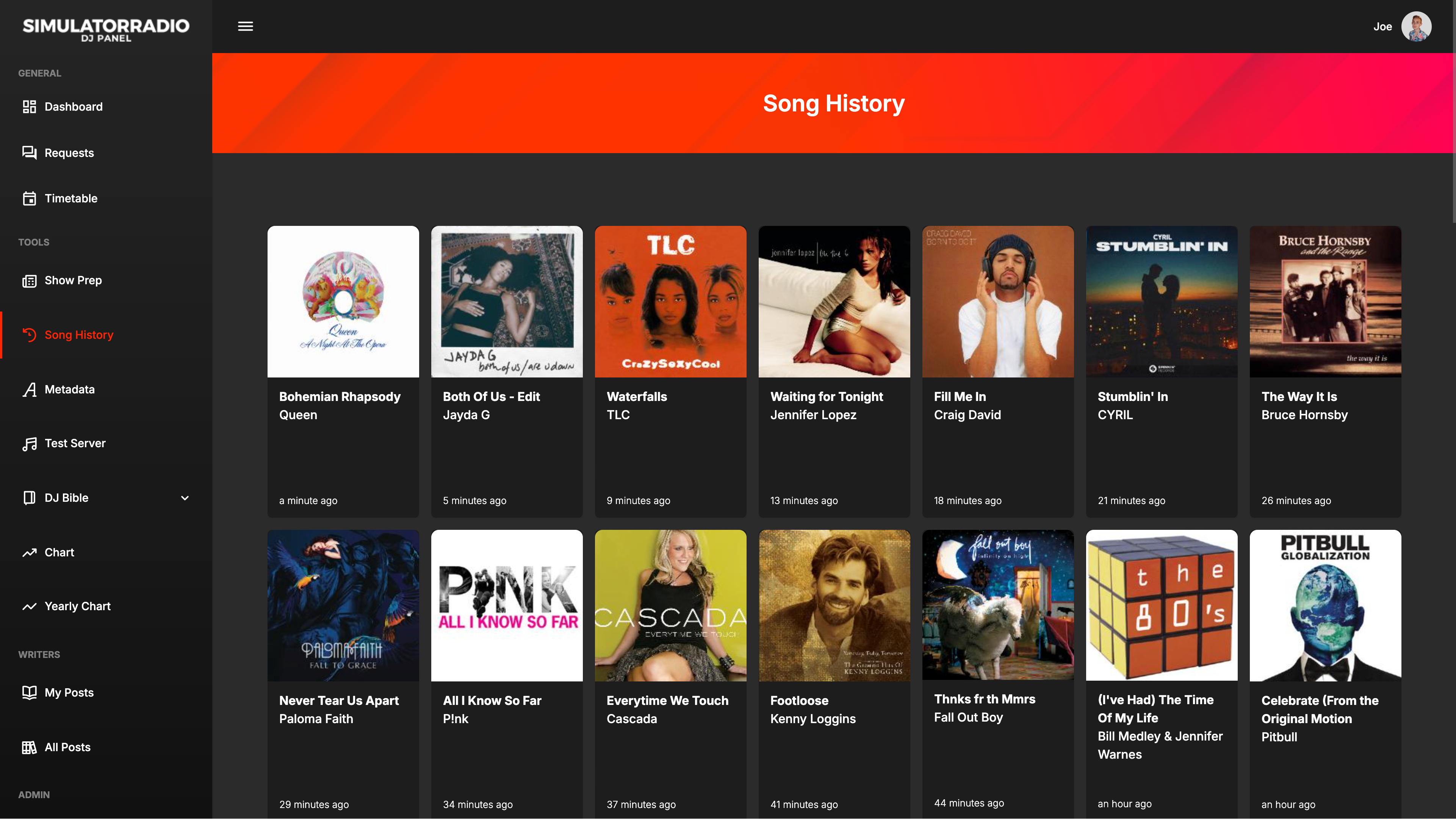Click the Joe username label

[1382, 27]
